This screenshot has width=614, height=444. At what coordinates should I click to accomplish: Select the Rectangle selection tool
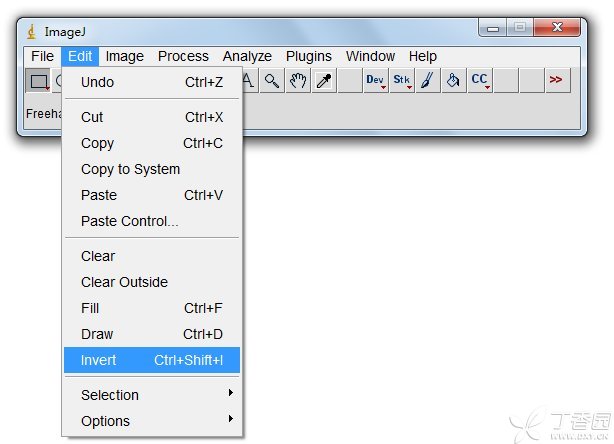point(38,81)
